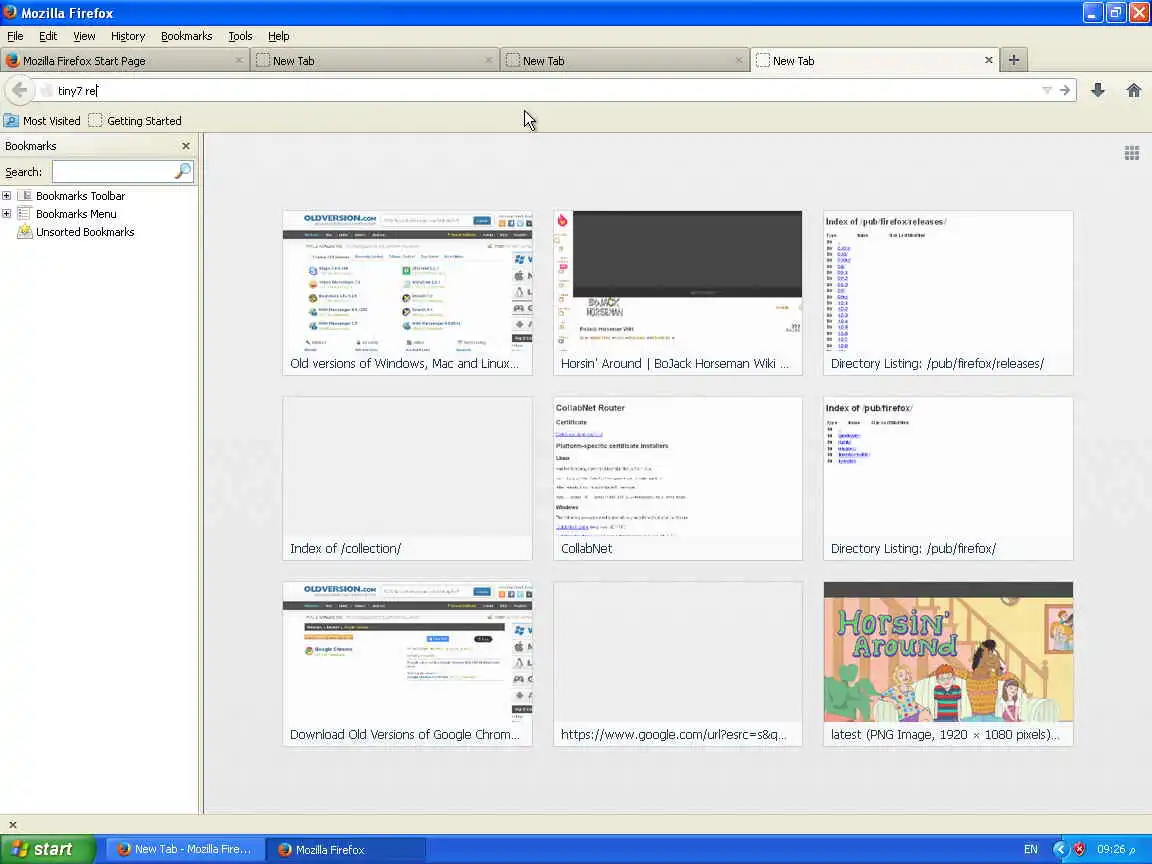Screen dimensions: 1152x864
Task: Open Directory Listing /pub/firefox/ thumbnail
Action: coord(948,478)
